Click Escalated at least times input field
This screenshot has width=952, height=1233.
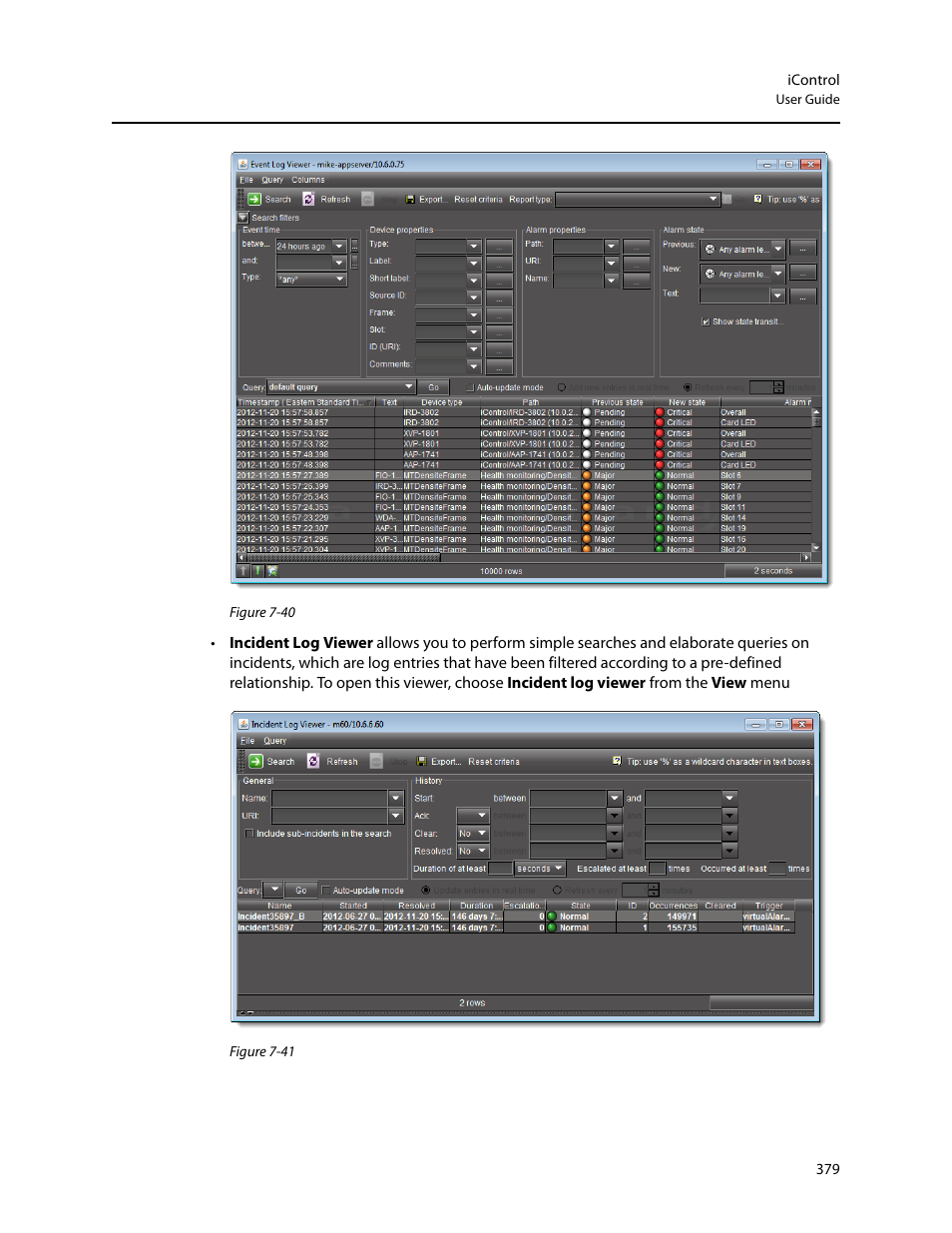[x=657, y=869]
